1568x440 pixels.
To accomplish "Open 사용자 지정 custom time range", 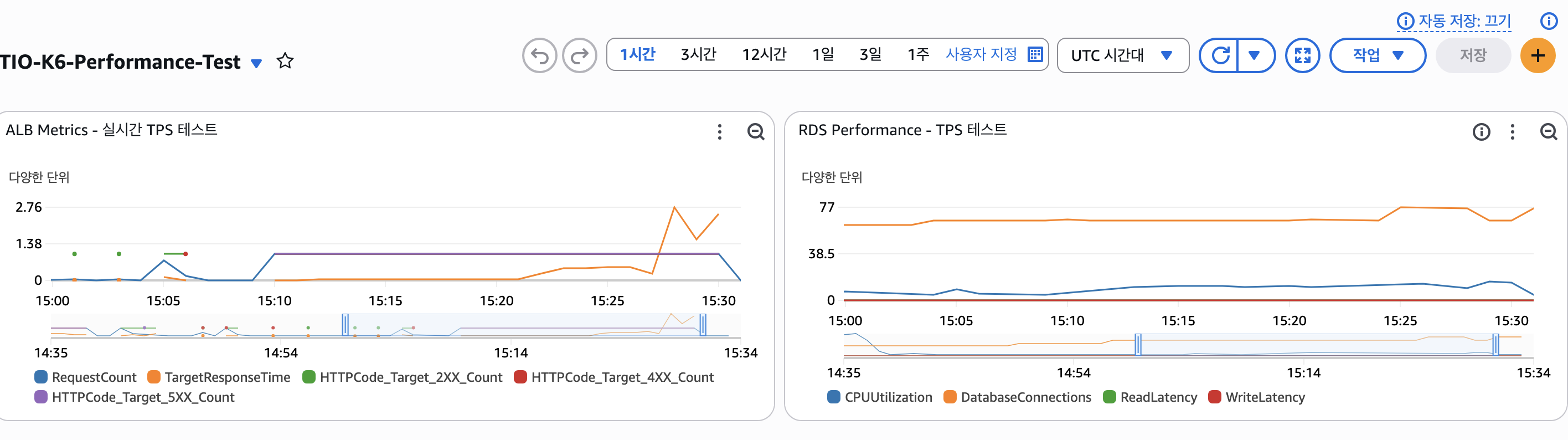I will 981,54.
